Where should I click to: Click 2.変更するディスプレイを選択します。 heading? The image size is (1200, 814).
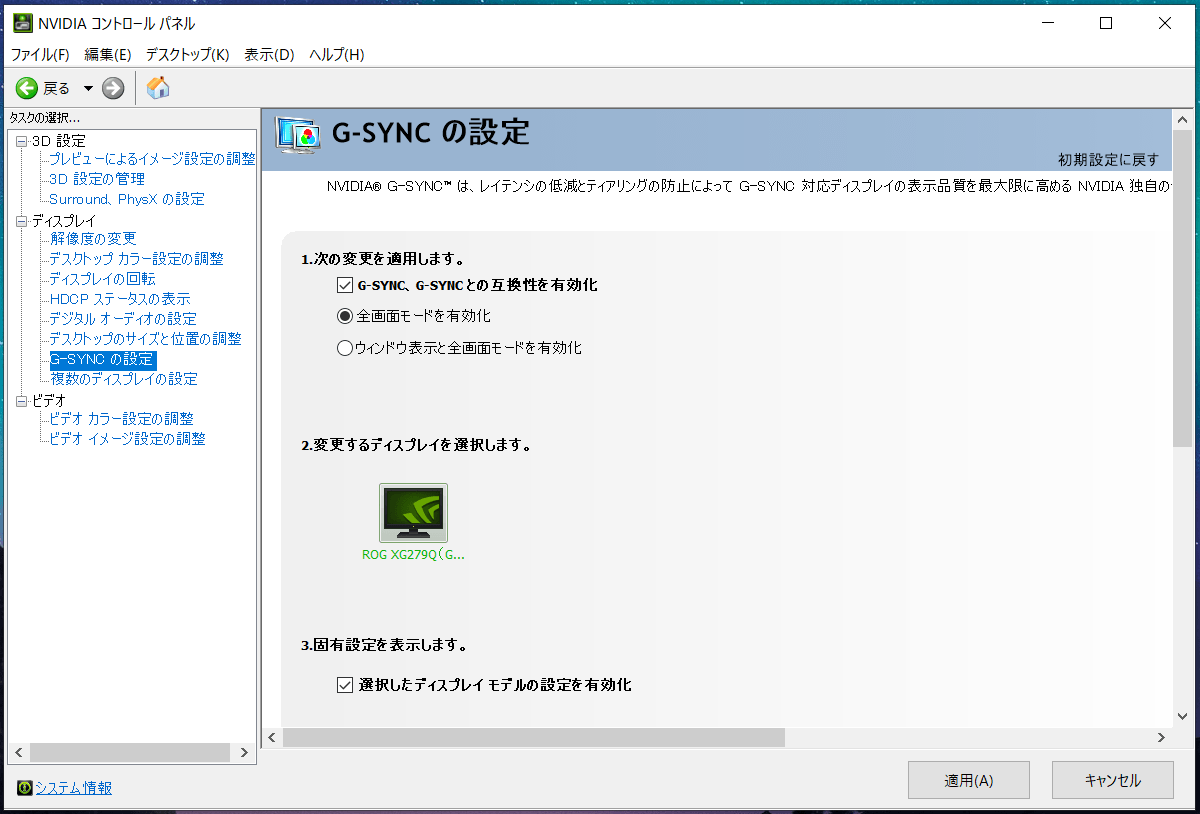[416, 445]
